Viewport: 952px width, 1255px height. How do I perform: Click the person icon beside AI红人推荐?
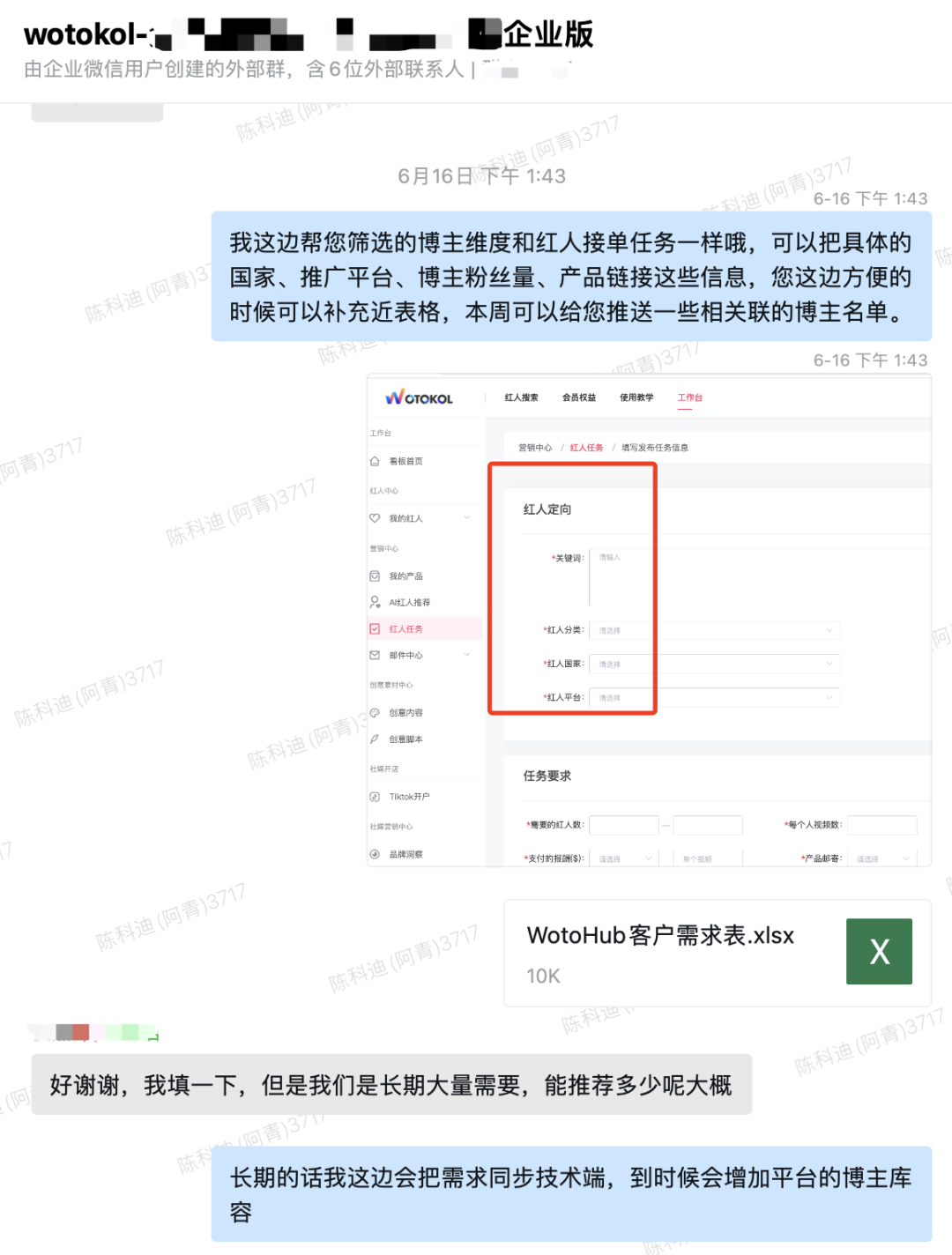pos(375,602)
